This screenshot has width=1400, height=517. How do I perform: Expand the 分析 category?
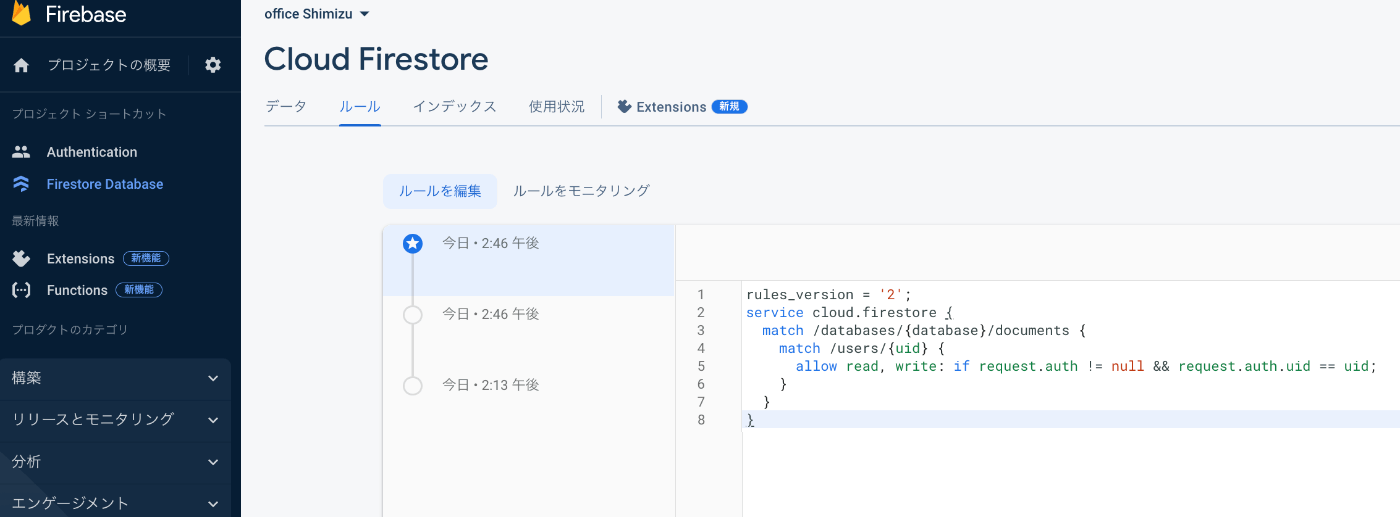tap(115, 462)
